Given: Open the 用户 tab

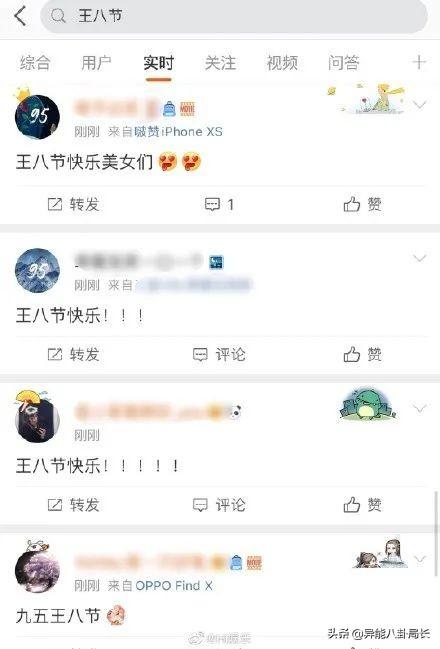Looking at the screenshot, I should [x=96, y=63].
